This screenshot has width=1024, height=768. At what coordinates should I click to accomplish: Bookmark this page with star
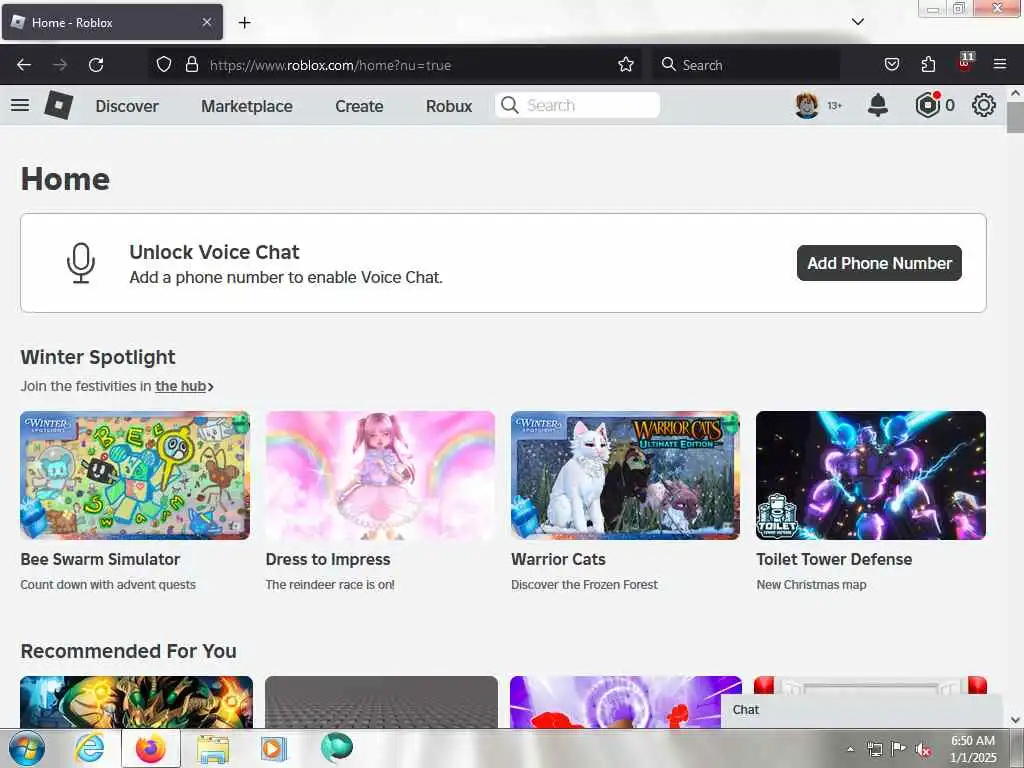click(x=626, y=65)
